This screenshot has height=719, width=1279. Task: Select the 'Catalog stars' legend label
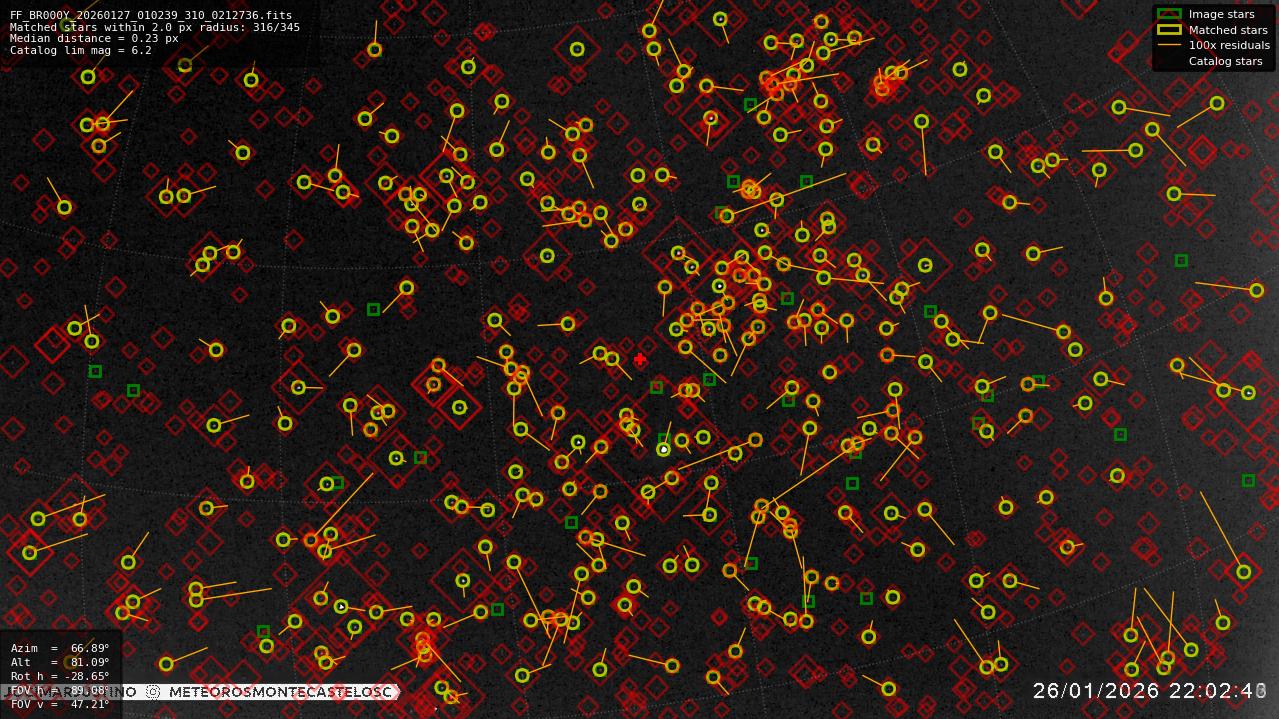click(1225, 61)
